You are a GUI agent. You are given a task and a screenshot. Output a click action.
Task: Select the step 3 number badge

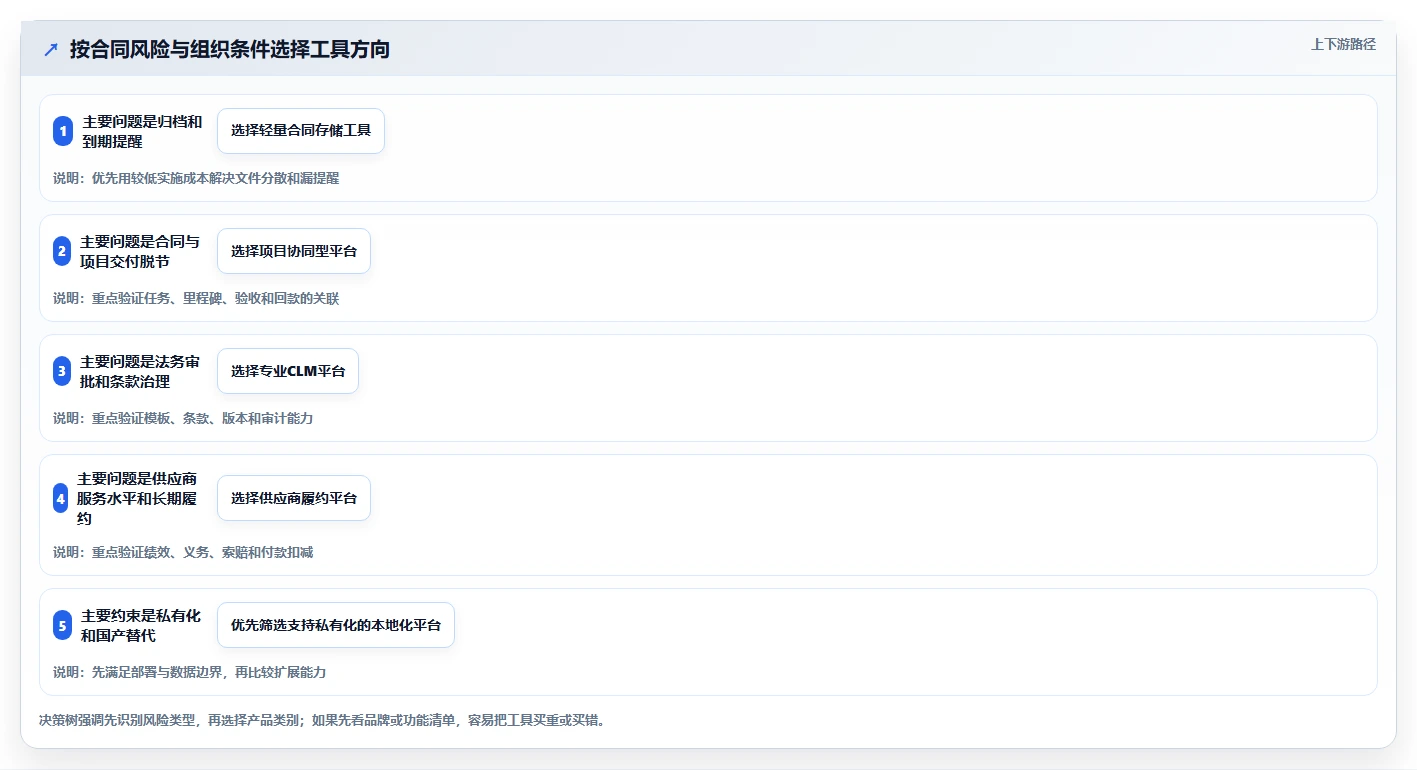click(x=62, y=371)
